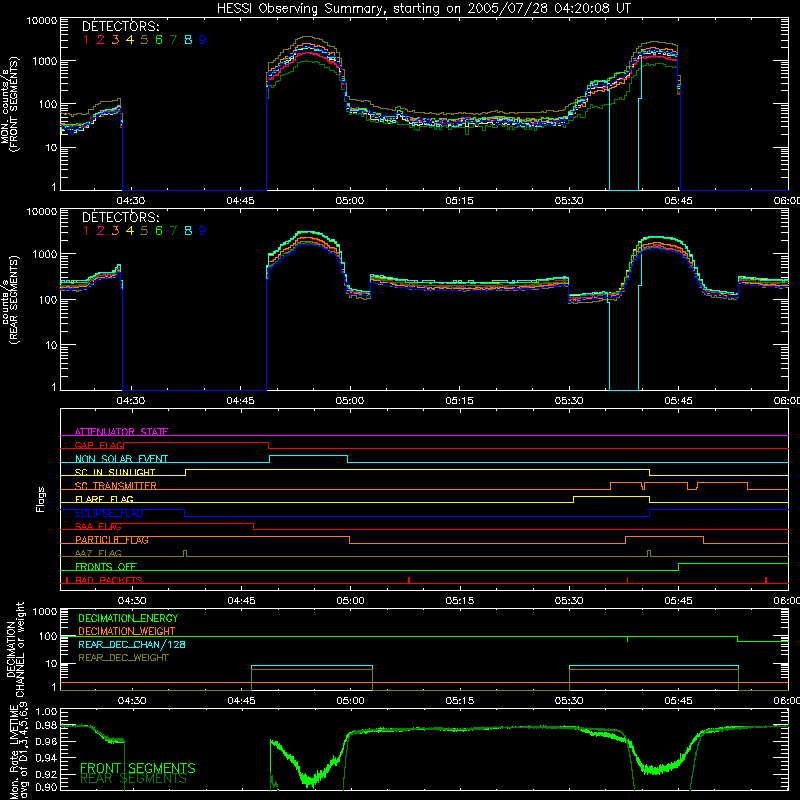
Task: Click yellow detector 4 in front segments legend
Action: tap(130, 40)
